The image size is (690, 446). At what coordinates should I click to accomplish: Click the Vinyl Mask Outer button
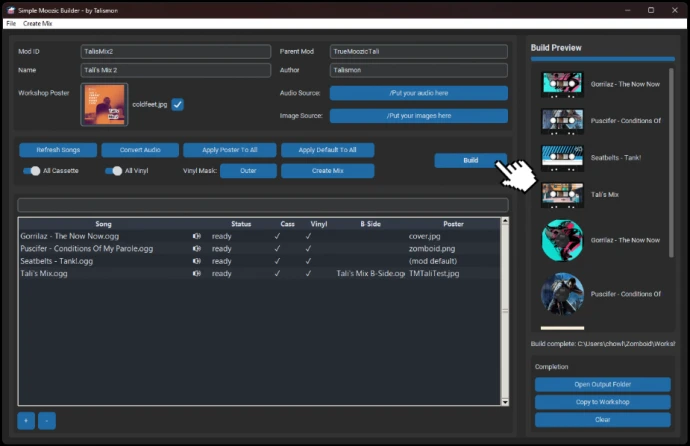[x=248, y=171]
